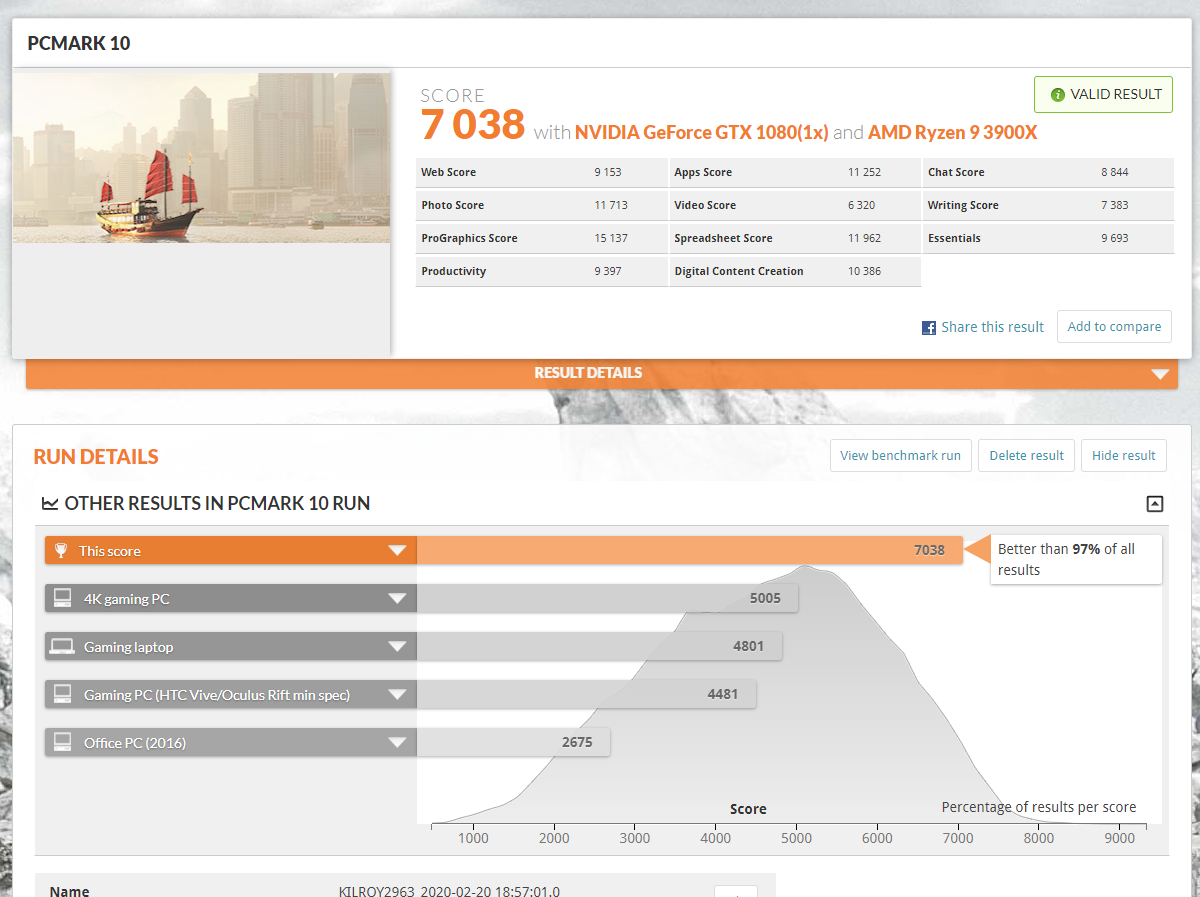Click the 4801 bar for Gaming laptop
Image resolution: width=1200 pixels, height=897 pixels.
[x=599, y=646]
